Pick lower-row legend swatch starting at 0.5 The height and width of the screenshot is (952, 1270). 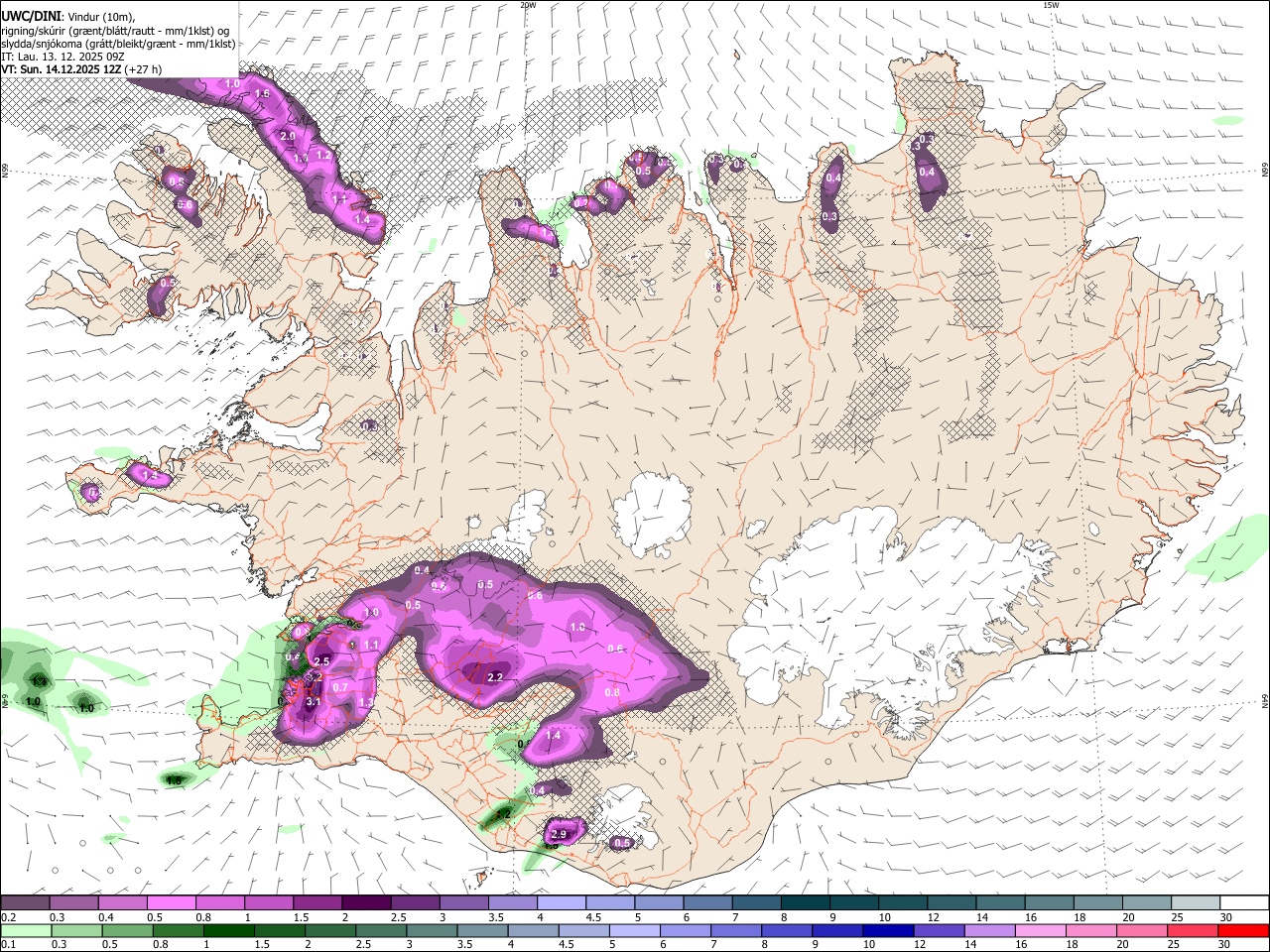(x=126, y=931)
